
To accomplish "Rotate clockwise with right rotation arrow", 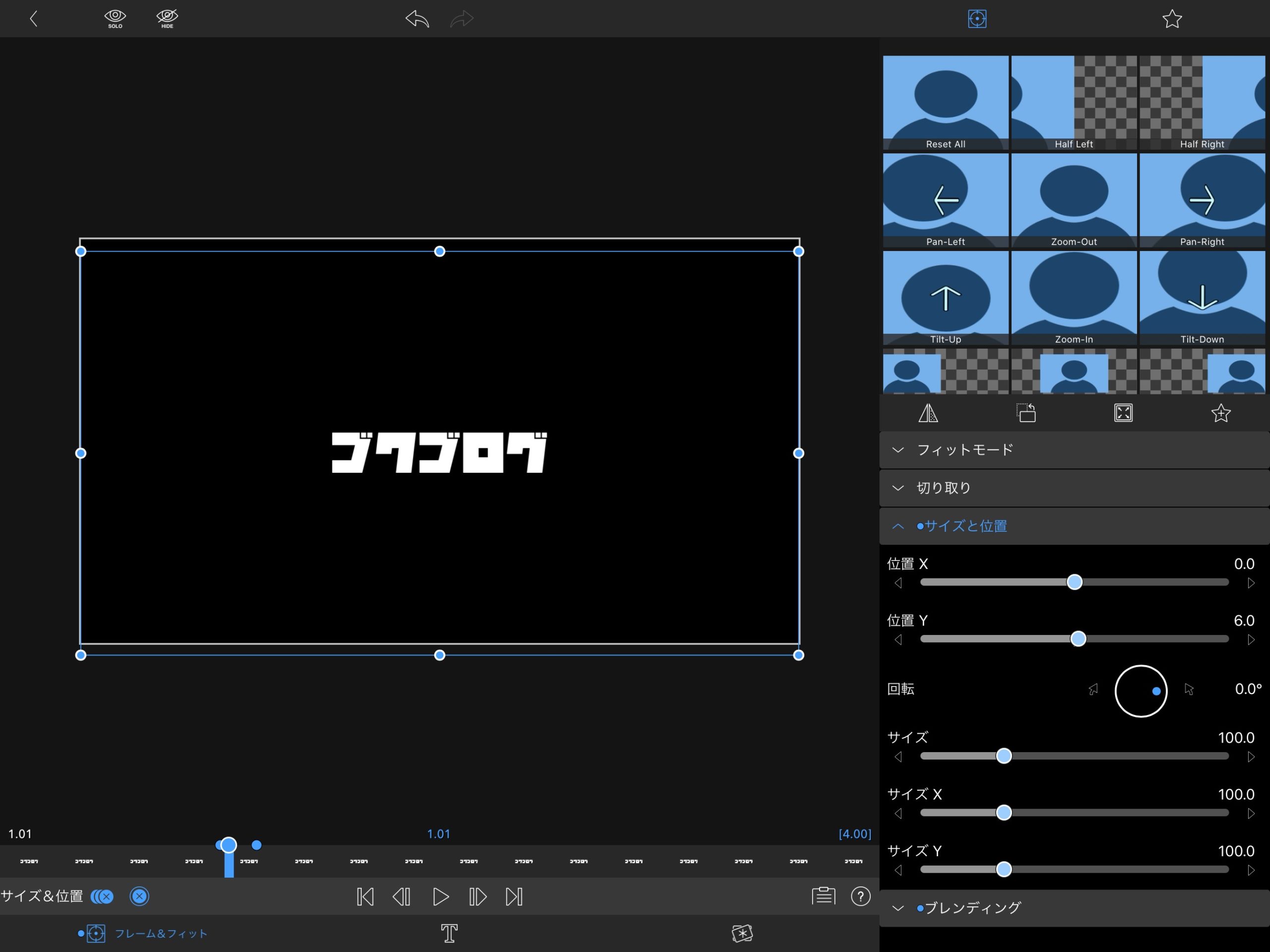I will pos(1189,689).
